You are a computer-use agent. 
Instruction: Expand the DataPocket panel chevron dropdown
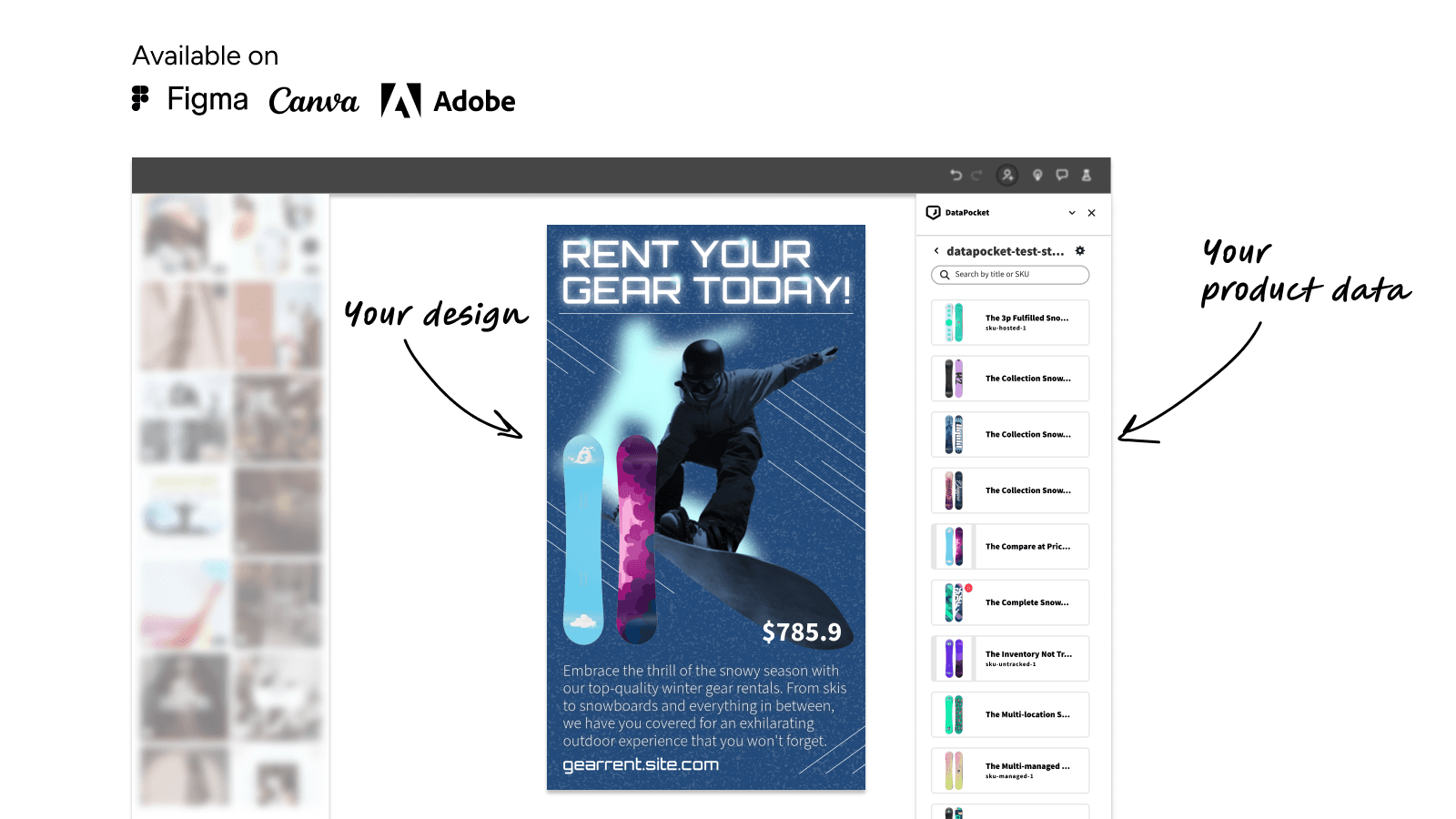coord(1072,213)
